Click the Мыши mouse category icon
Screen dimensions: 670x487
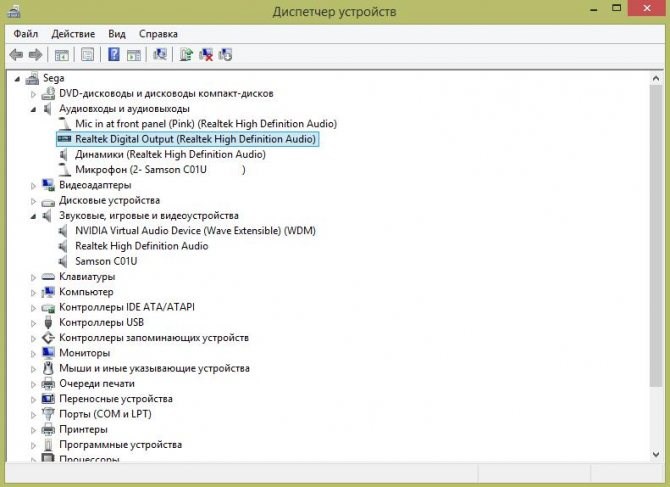pos(48,368)
